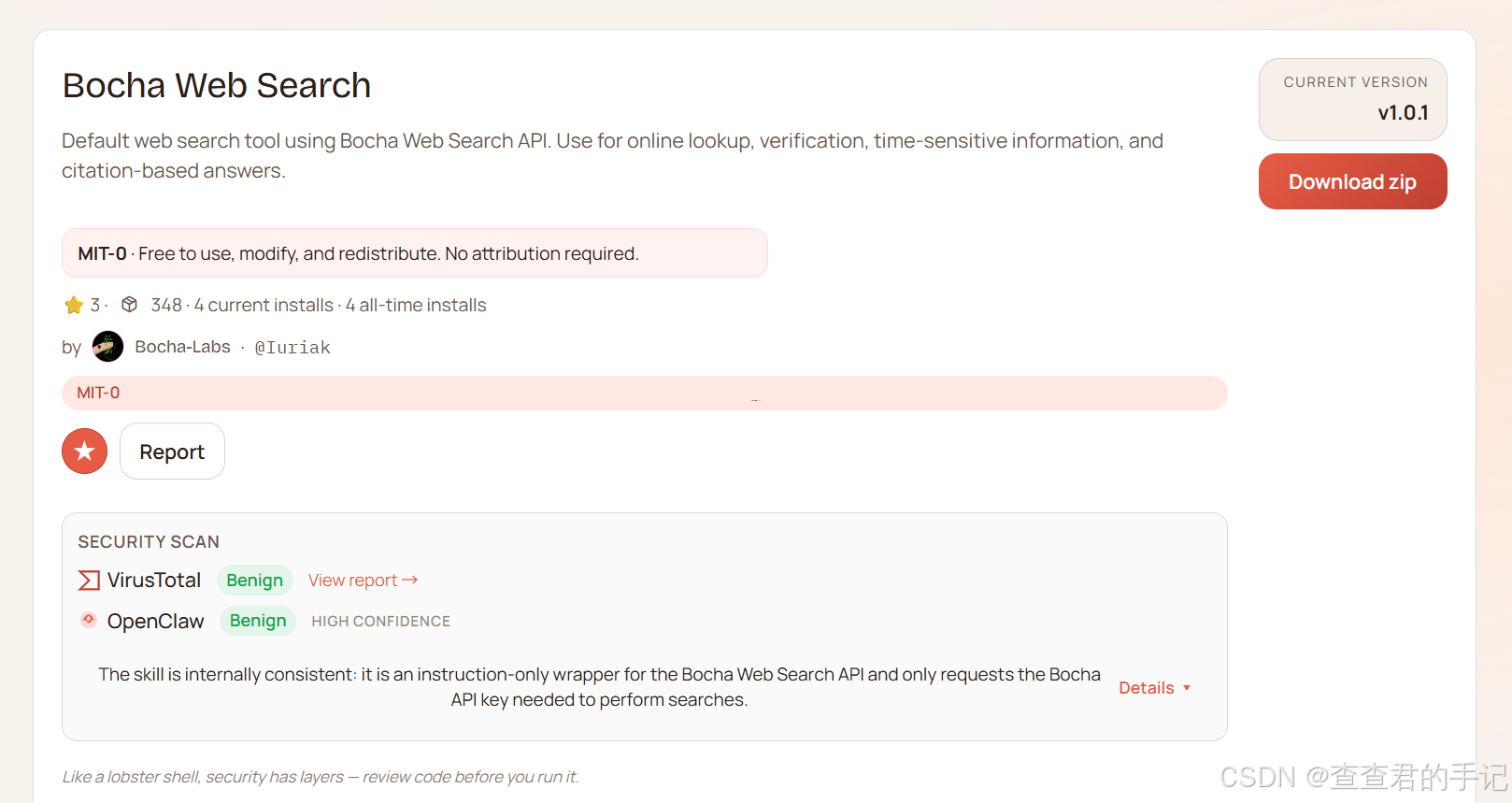
Task: Click the yellow star rating icon
Action: [74, 306]
